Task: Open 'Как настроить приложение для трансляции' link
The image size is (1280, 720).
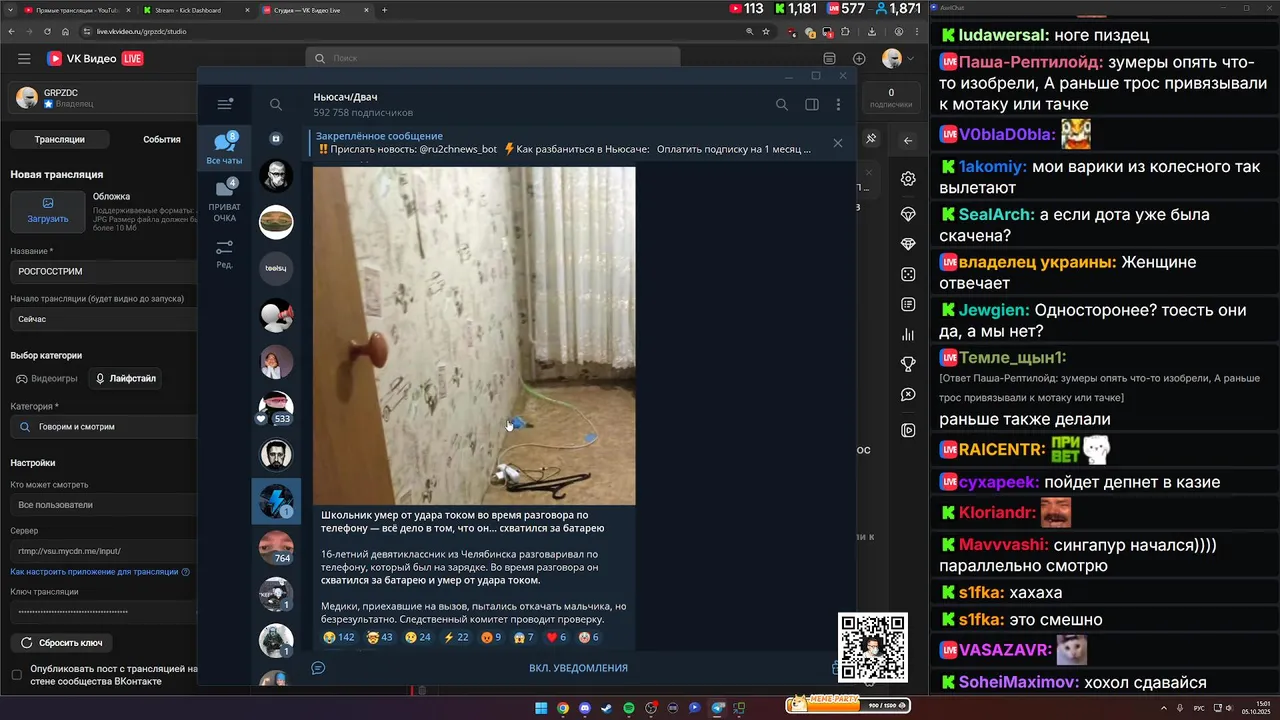Action: coord(94,572)
